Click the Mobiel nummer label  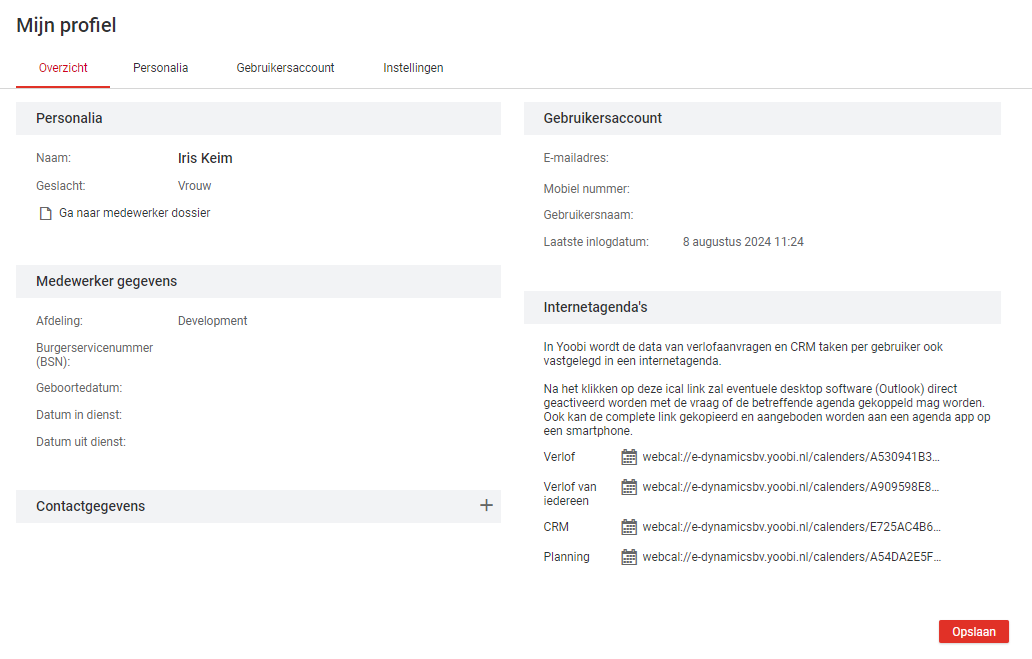pyautogui.click(x=586, y=189)
